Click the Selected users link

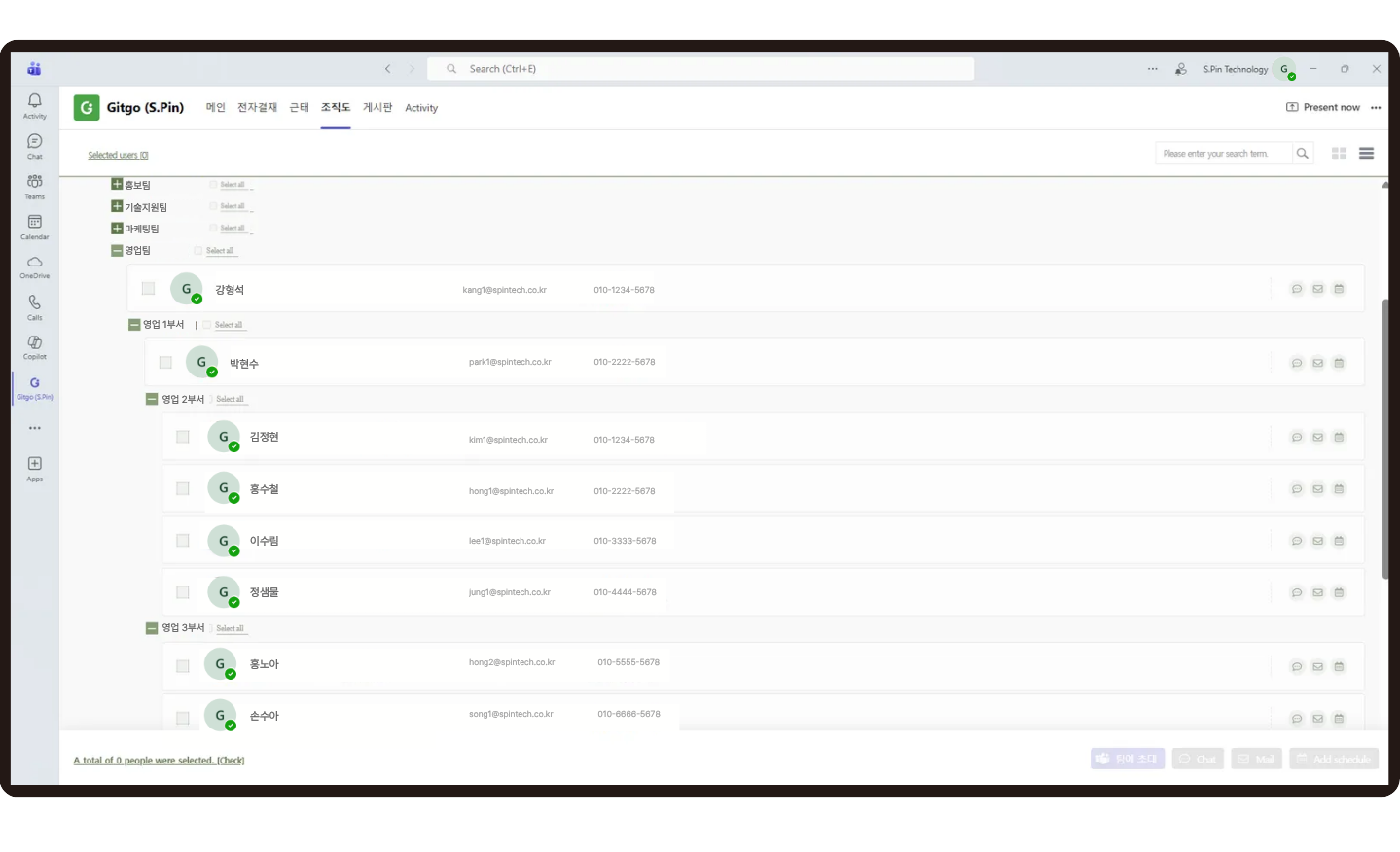pos(118,155)
